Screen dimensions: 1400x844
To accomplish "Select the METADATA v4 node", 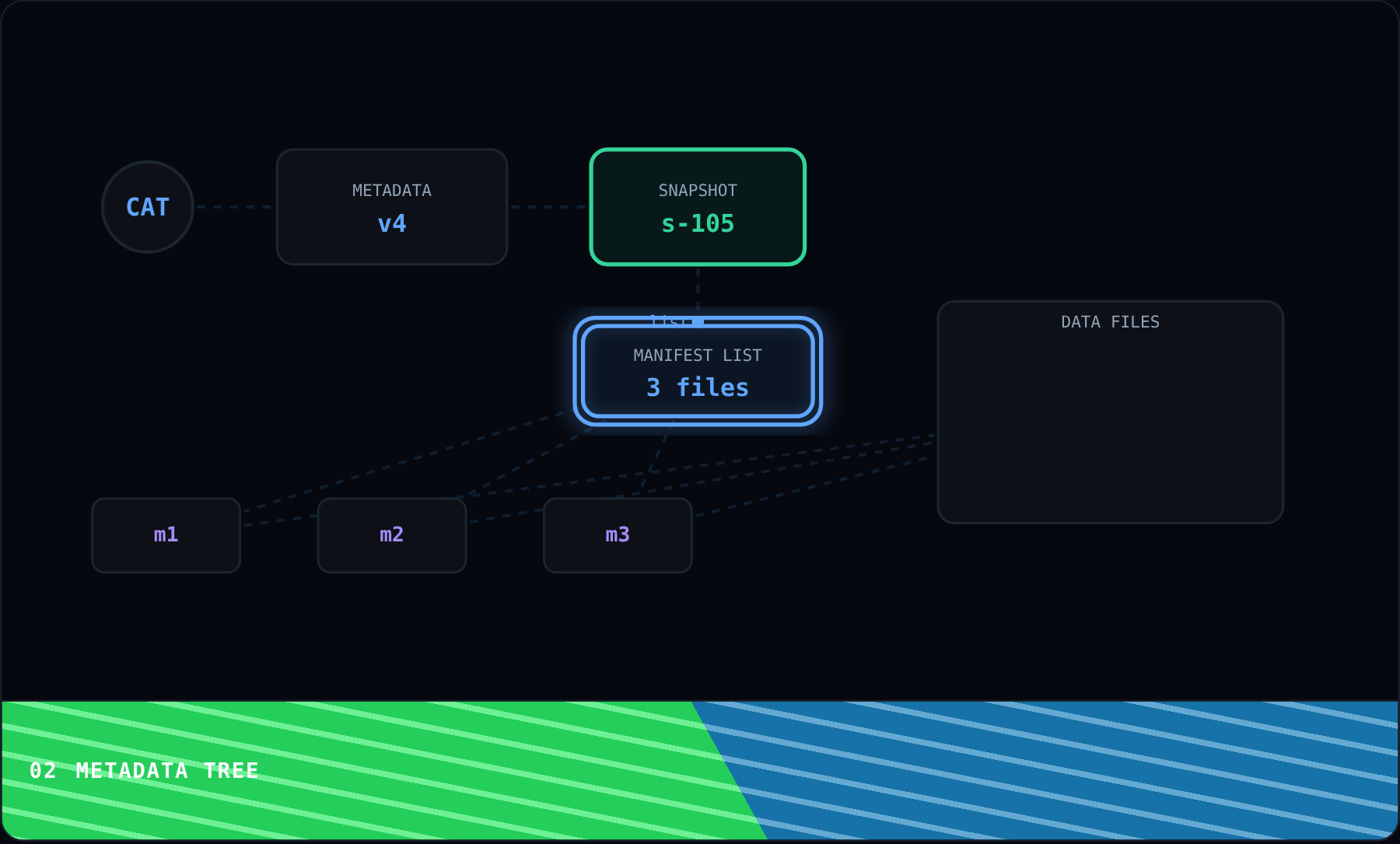I will pyautogui.click(x=392, y=207).
